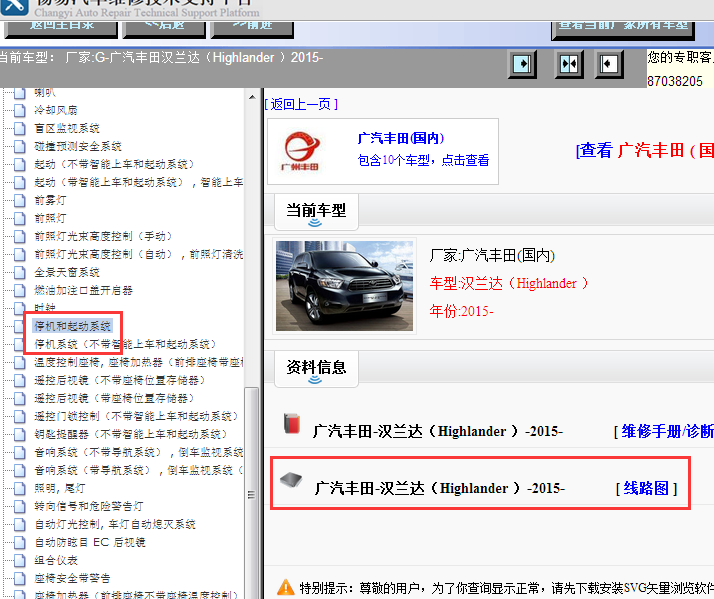Screen dimensions: 714x599
Task: Open the 广汽丰田(国内) link
Action: (x=401, y=138)
